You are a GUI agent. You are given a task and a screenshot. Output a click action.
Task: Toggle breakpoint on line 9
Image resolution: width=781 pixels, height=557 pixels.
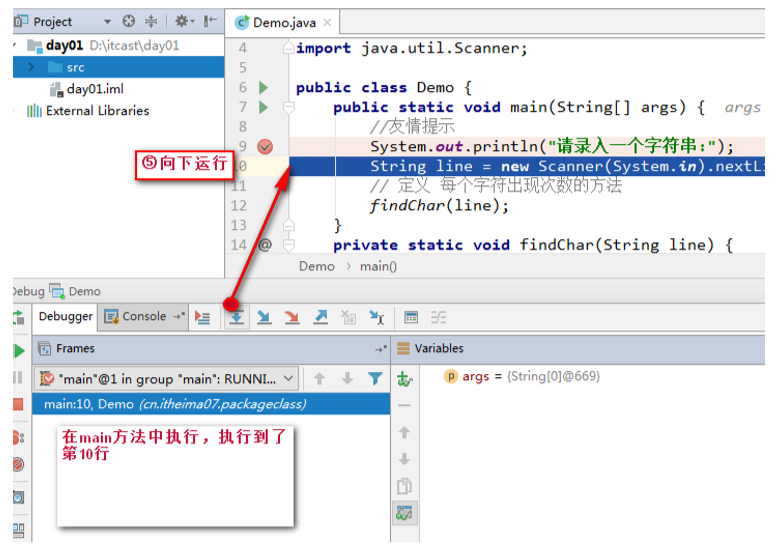(x=265, y=146)
